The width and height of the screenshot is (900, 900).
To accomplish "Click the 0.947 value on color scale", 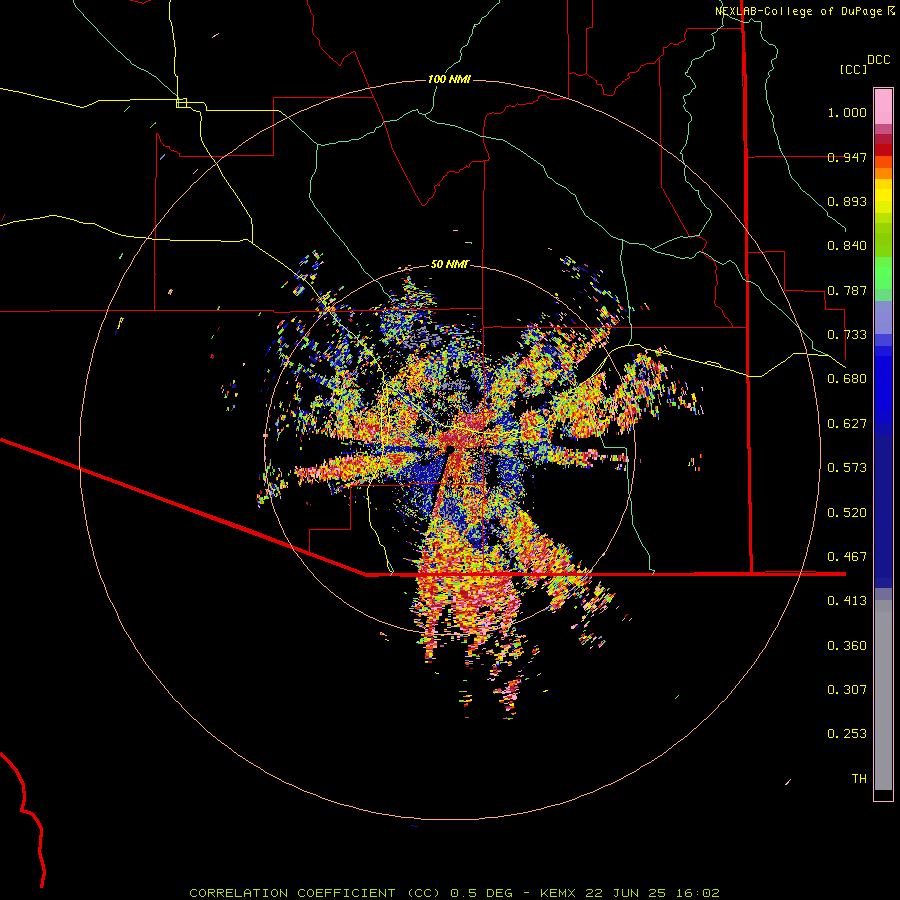I will pyautogui.click(x=847, y=157).
